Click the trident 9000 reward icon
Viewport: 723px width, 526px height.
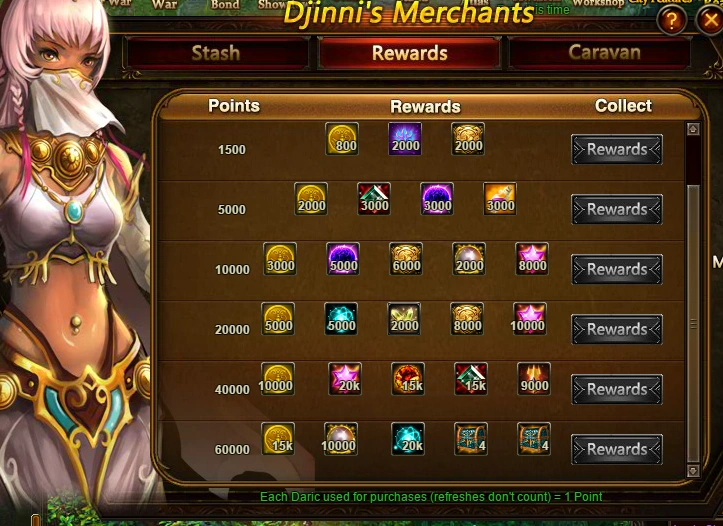533,378
